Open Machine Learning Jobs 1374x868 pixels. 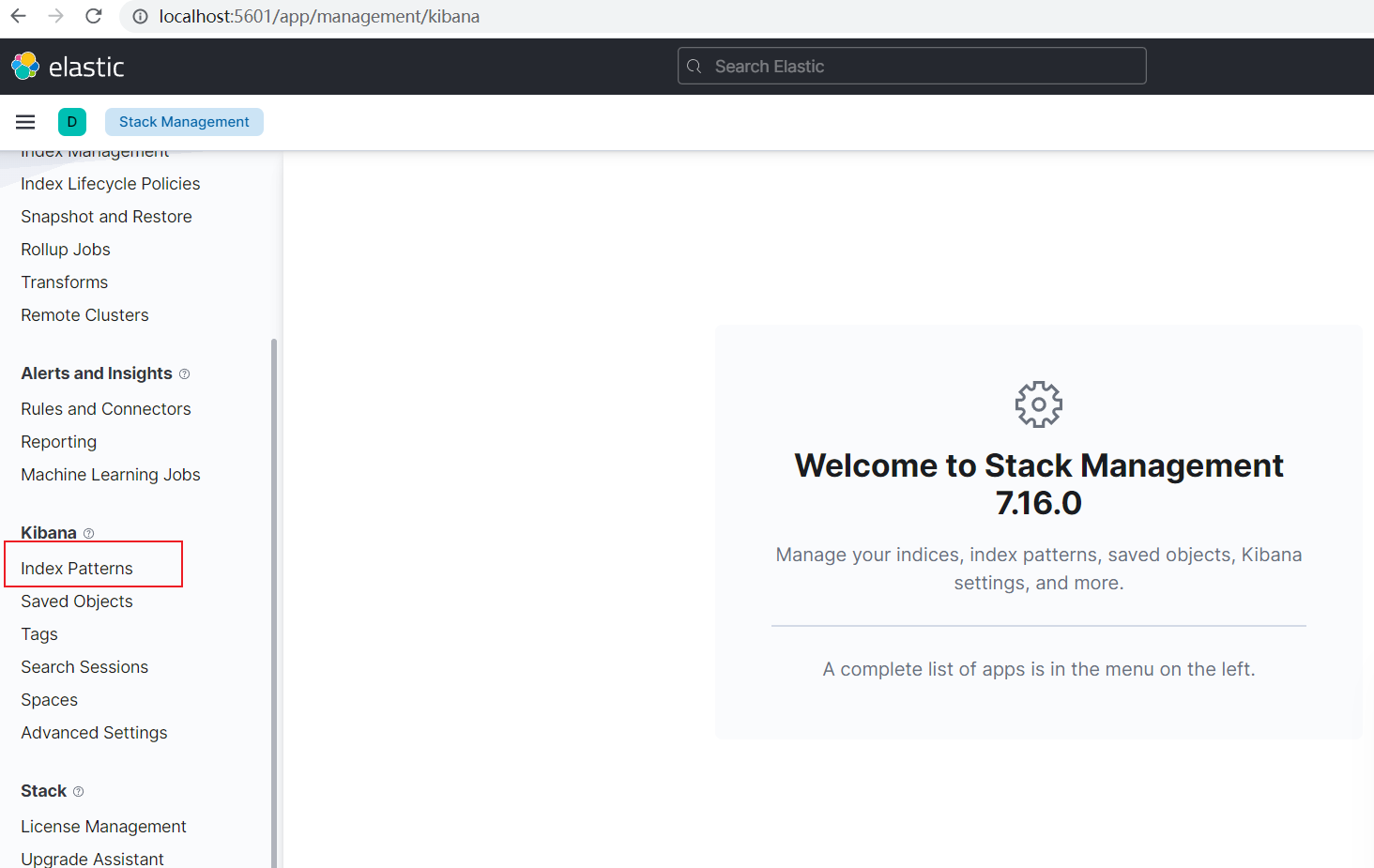point(111,475)
